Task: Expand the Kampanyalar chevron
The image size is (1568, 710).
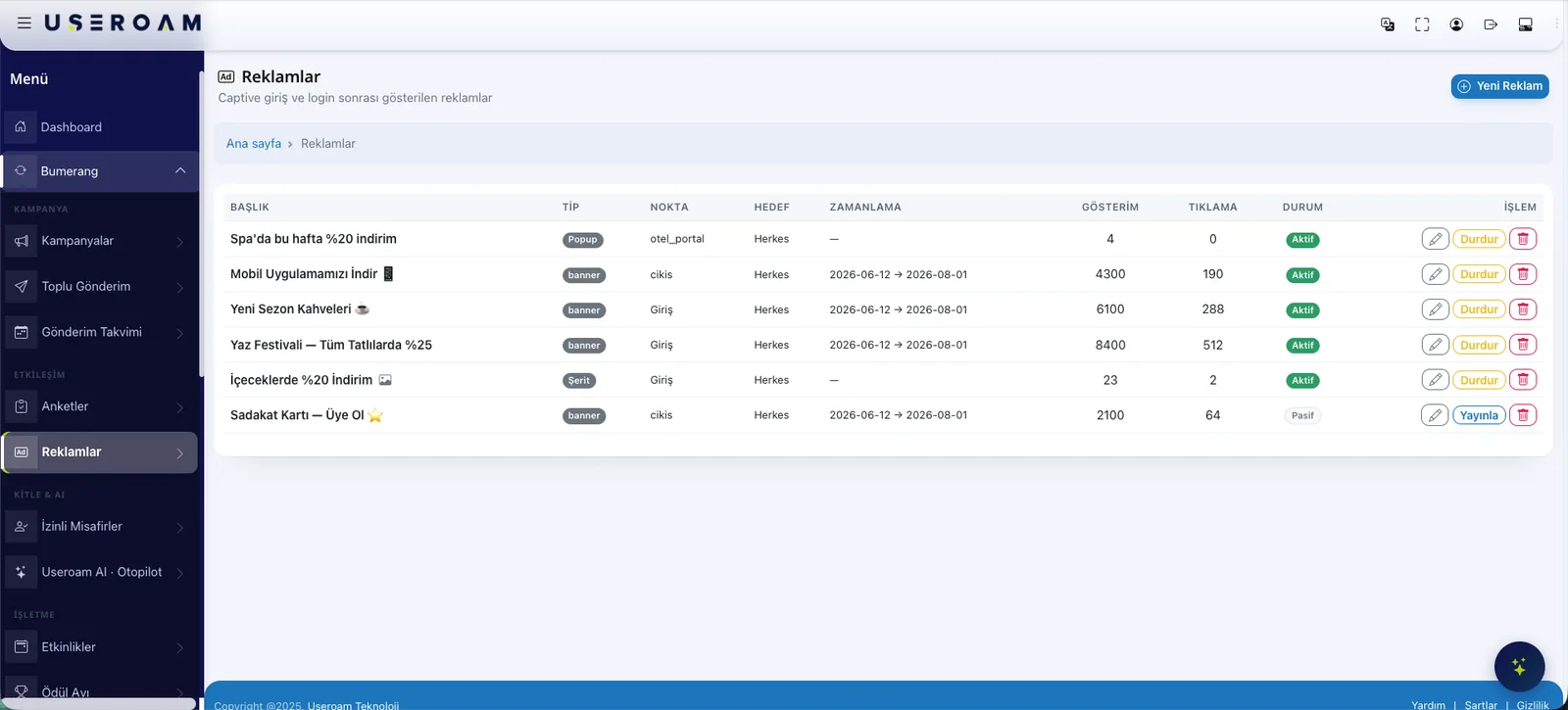Action: click(180, 242)
